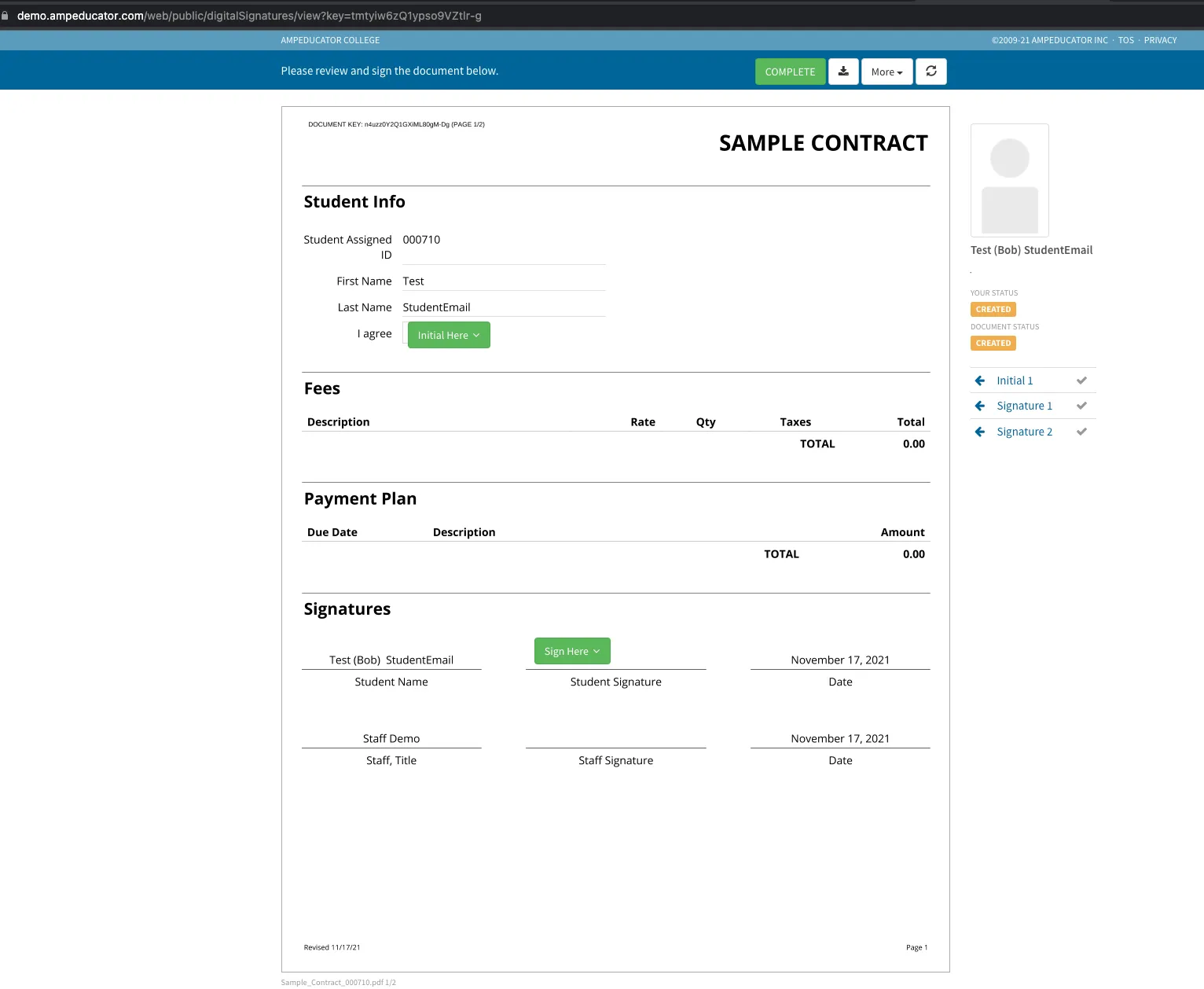Click the student profile photo placeholder
This screenshot has height=989, width=1204.
point(1010,180)
